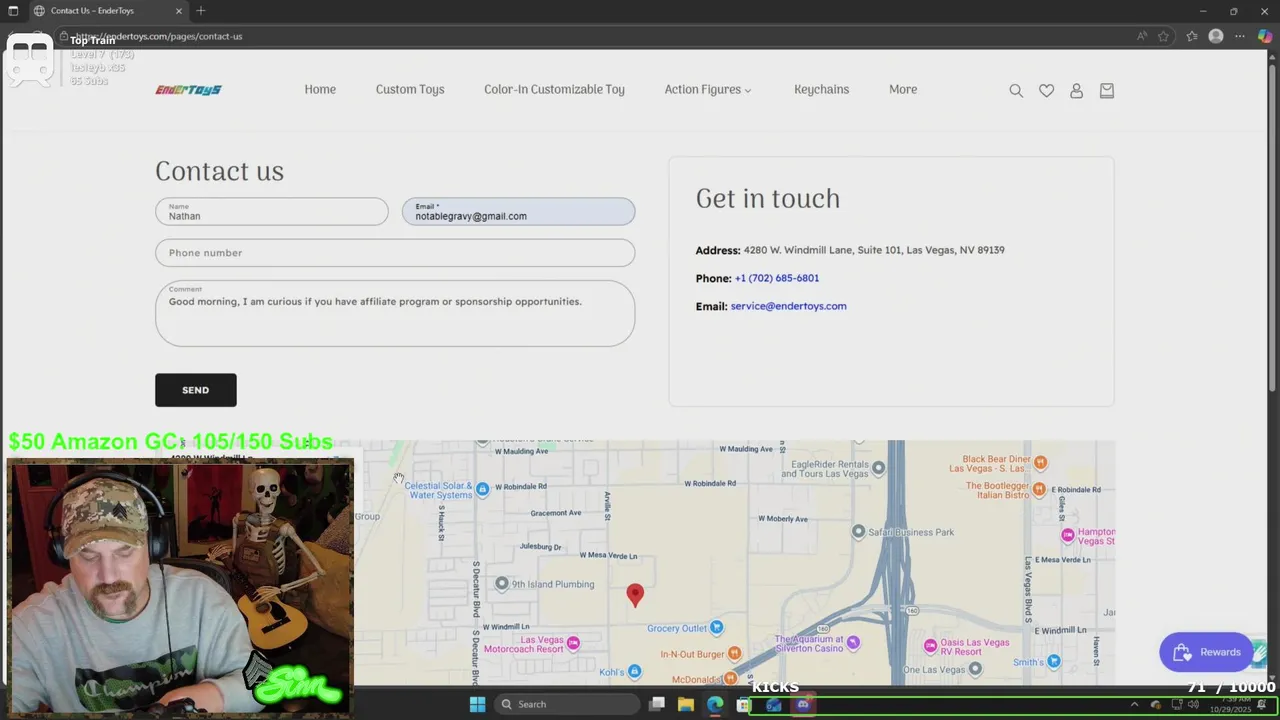The width and height of the screenshot is (1280, 720).
Task: Click the Phone number input field
Action: (x=395, y=253)
